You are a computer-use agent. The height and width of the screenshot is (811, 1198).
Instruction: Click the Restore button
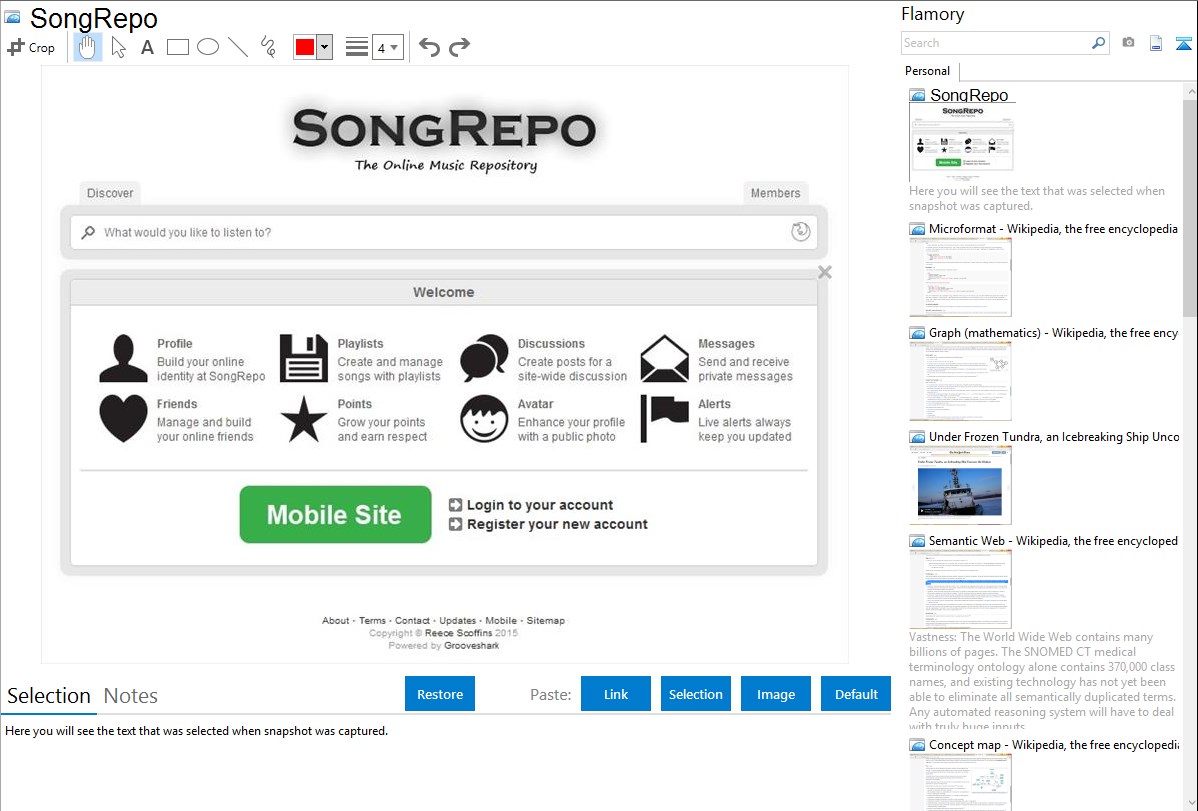click(440, 694)
